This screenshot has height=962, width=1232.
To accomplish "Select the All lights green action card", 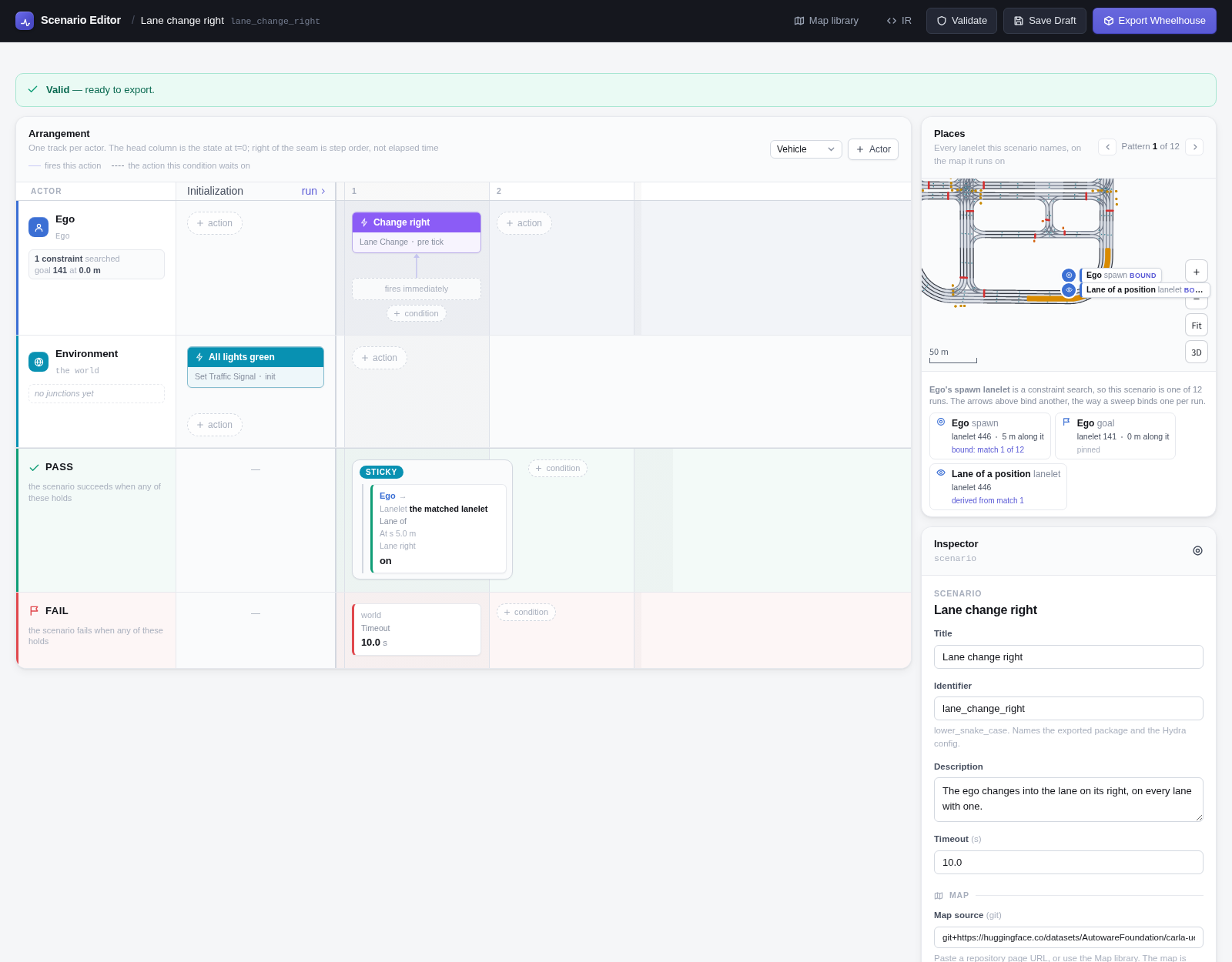I will 256,367.
